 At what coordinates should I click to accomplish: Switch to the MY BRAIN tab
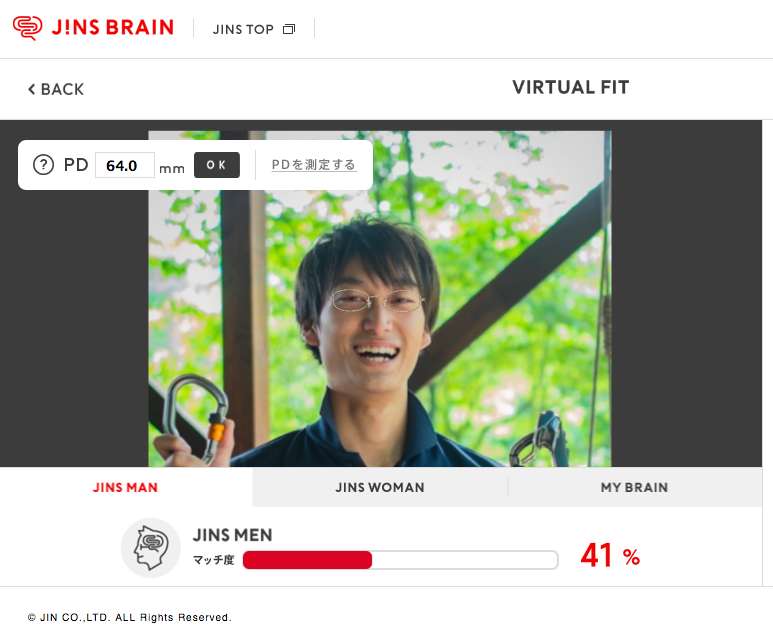click(634, 487)
